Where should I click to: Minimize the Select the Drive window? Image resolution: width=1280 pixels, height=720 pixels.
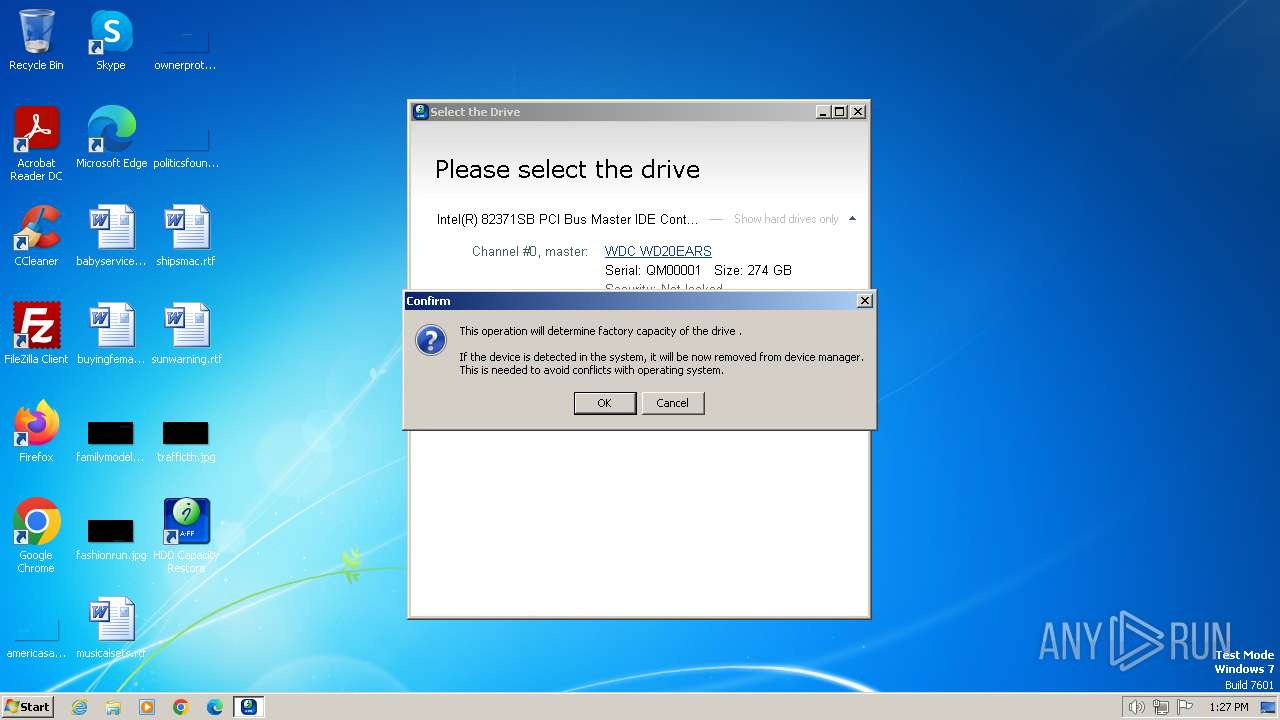click(823, 112)
